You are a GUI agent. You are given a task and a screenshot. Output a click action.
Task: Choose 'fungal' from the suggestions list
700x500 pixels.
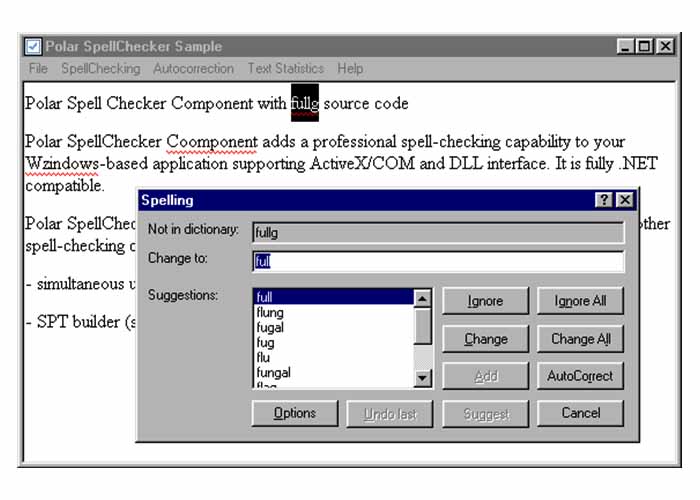(x=273, y=373)
